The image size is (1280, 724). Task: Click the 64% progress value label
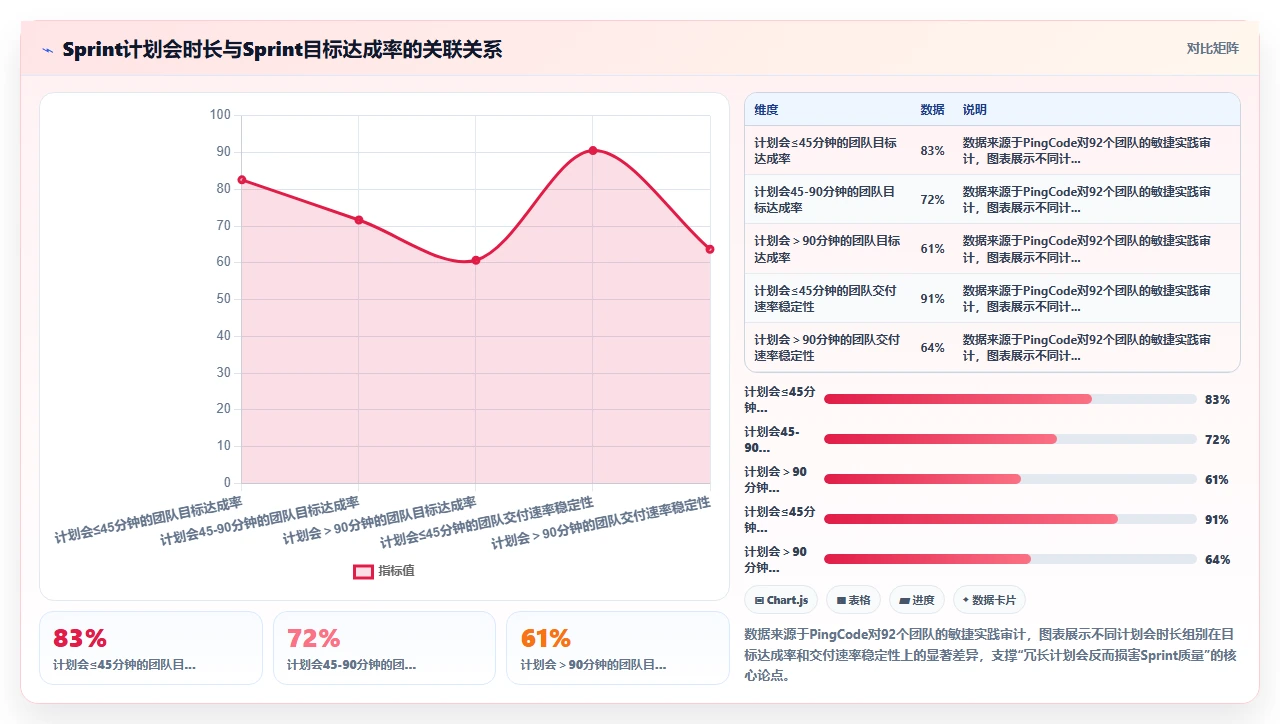pyautogui.click(x=1217, y=559)
